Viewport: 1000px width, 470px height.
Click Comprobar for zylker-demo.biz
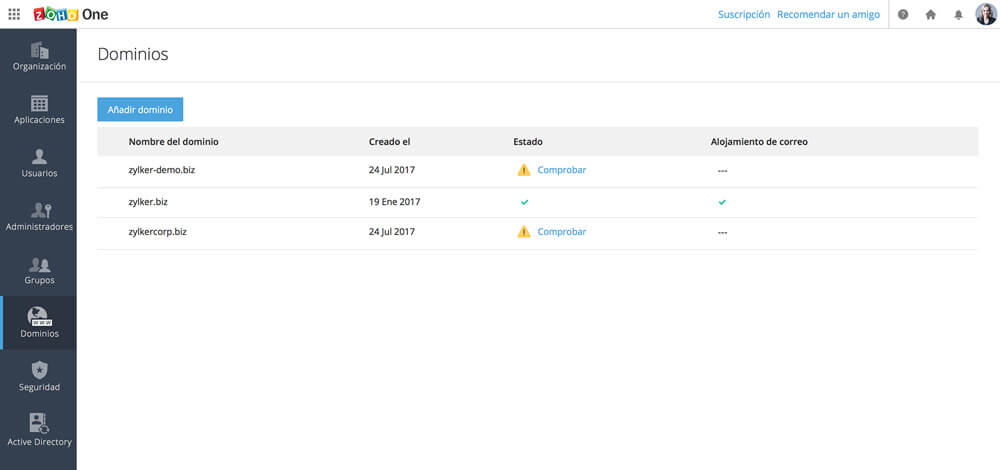point(561,170)
